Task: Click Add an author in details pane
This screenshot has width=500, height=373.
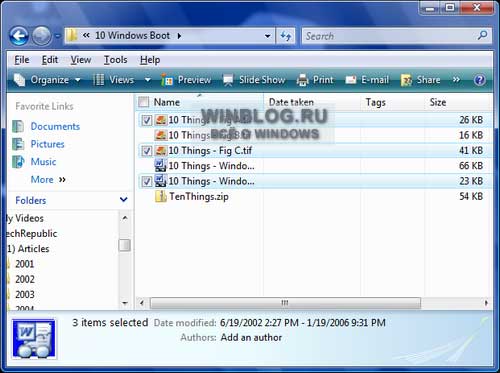Action: point(251,337)
